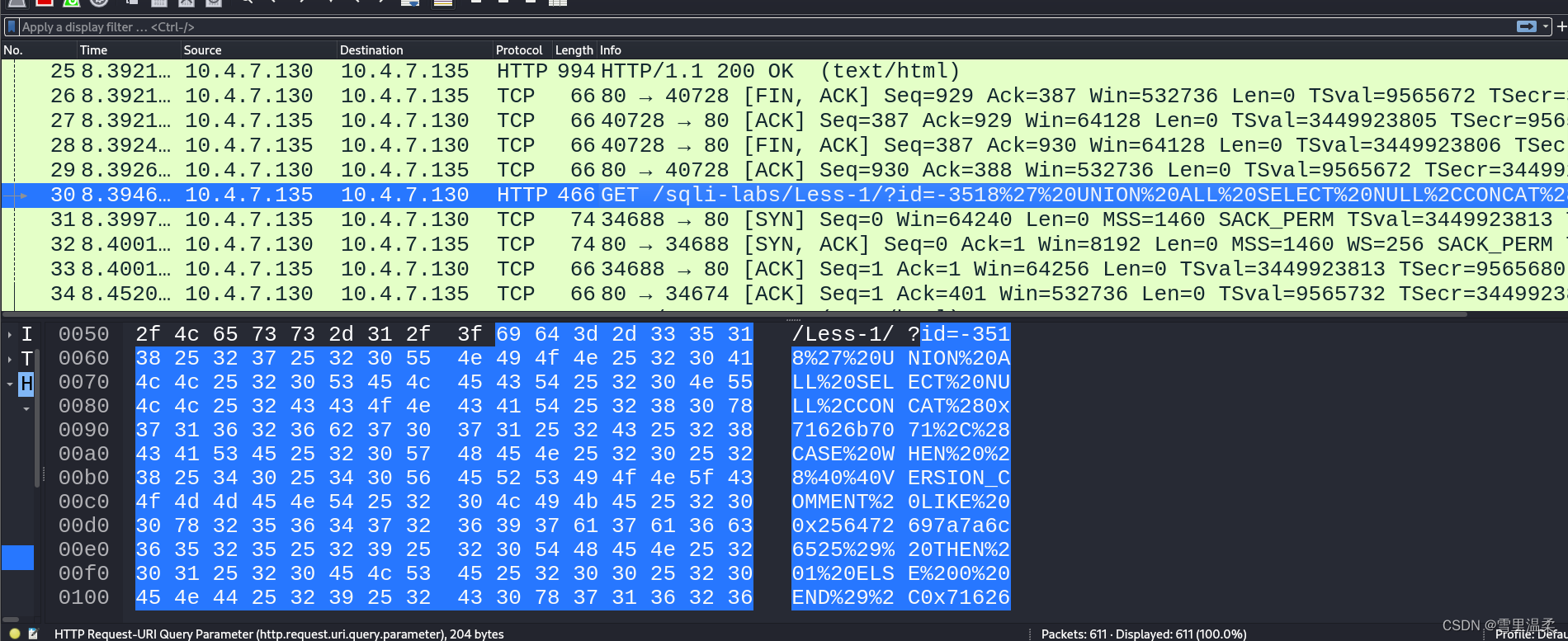Open the recent display filters dropdown arrow
The width and height of the screenshot is (1568, 641).
pos(1546,26)
